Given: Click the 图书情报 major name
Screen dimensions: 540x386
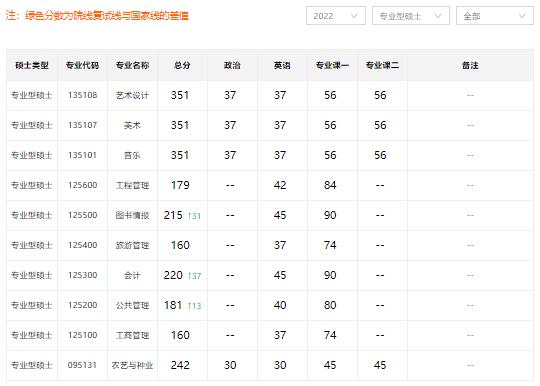Looking at the screenshot, I should click(132, 215).
